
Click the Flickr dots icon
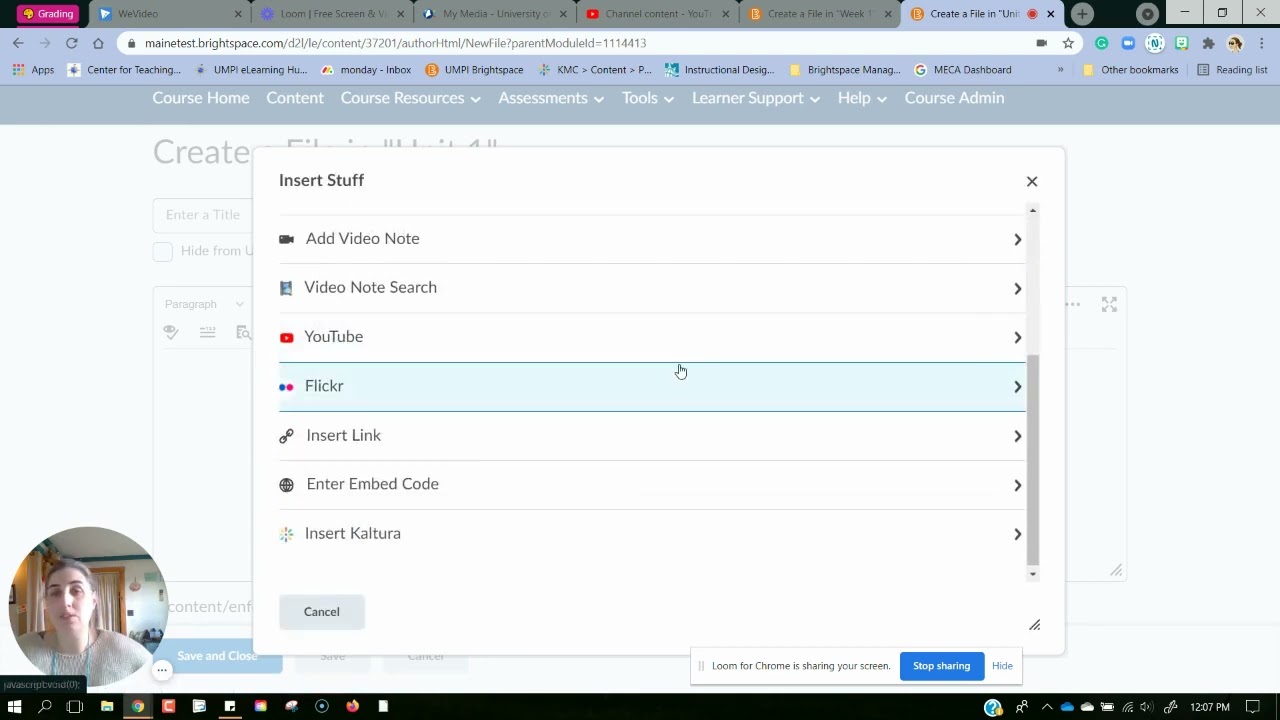[286, 386]
